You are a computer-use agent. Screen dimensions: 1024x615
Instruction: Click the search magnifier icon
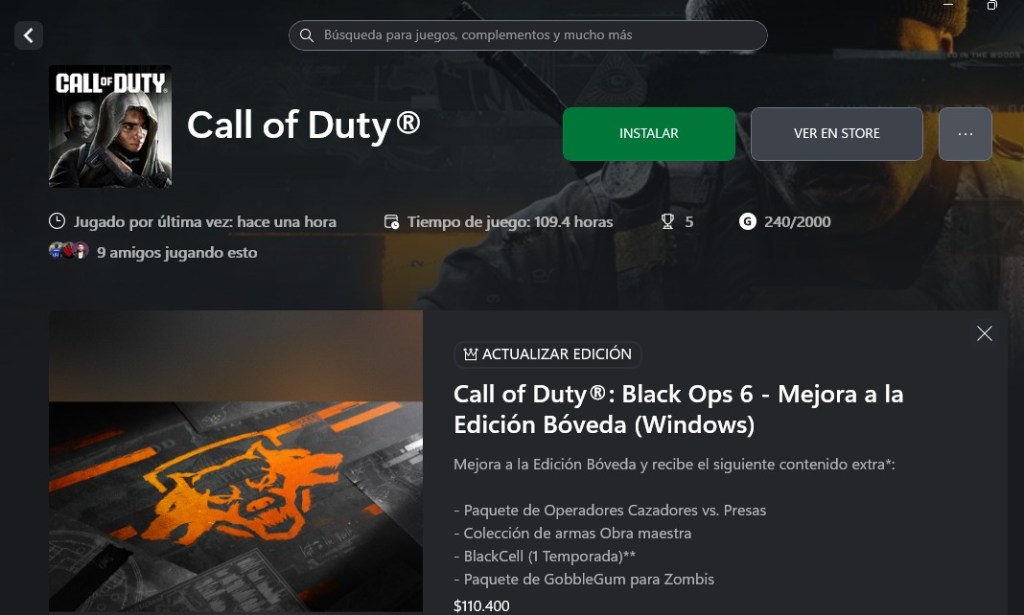pyautogui.click(x=306, y=35)
